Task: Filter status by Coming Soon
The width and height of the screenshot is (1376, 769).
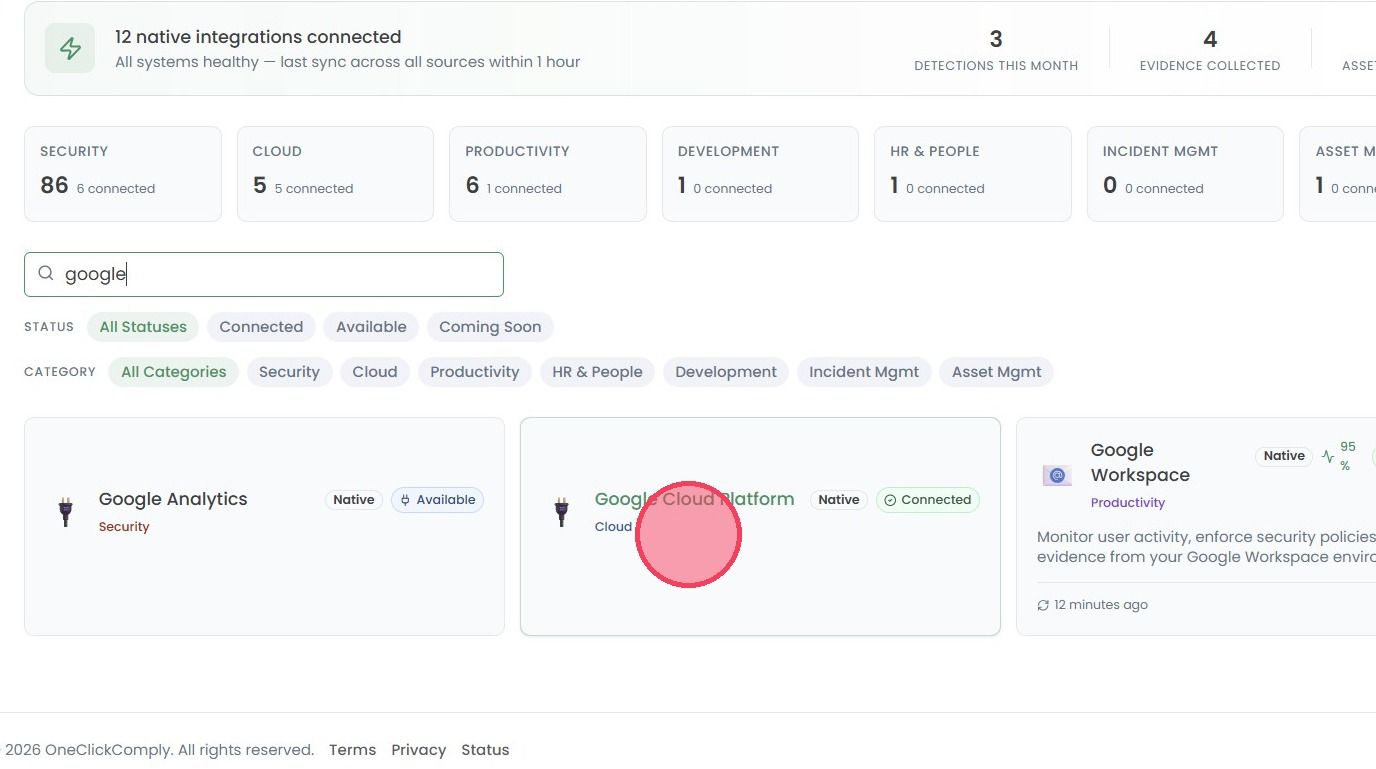Action: tap(490, 327)
